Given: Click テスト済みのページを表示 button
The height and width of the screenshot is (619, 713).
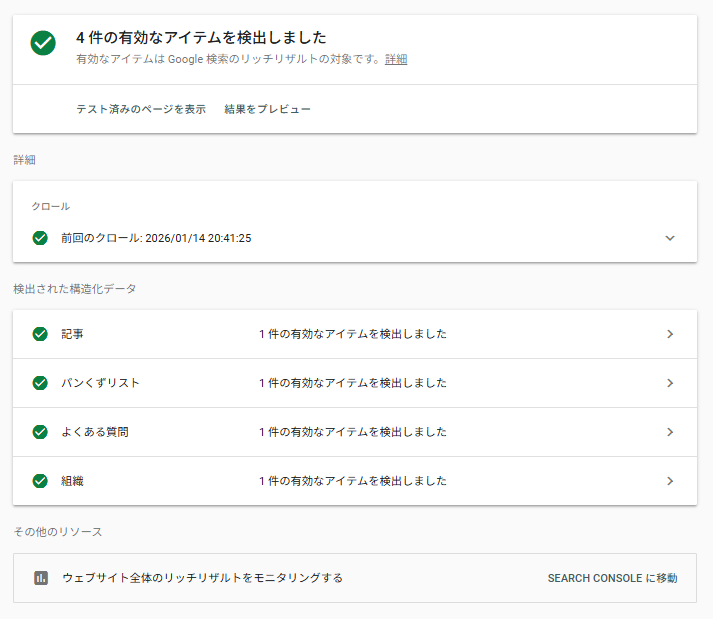Looking at the screenshot, I should (x=141, y=109).
